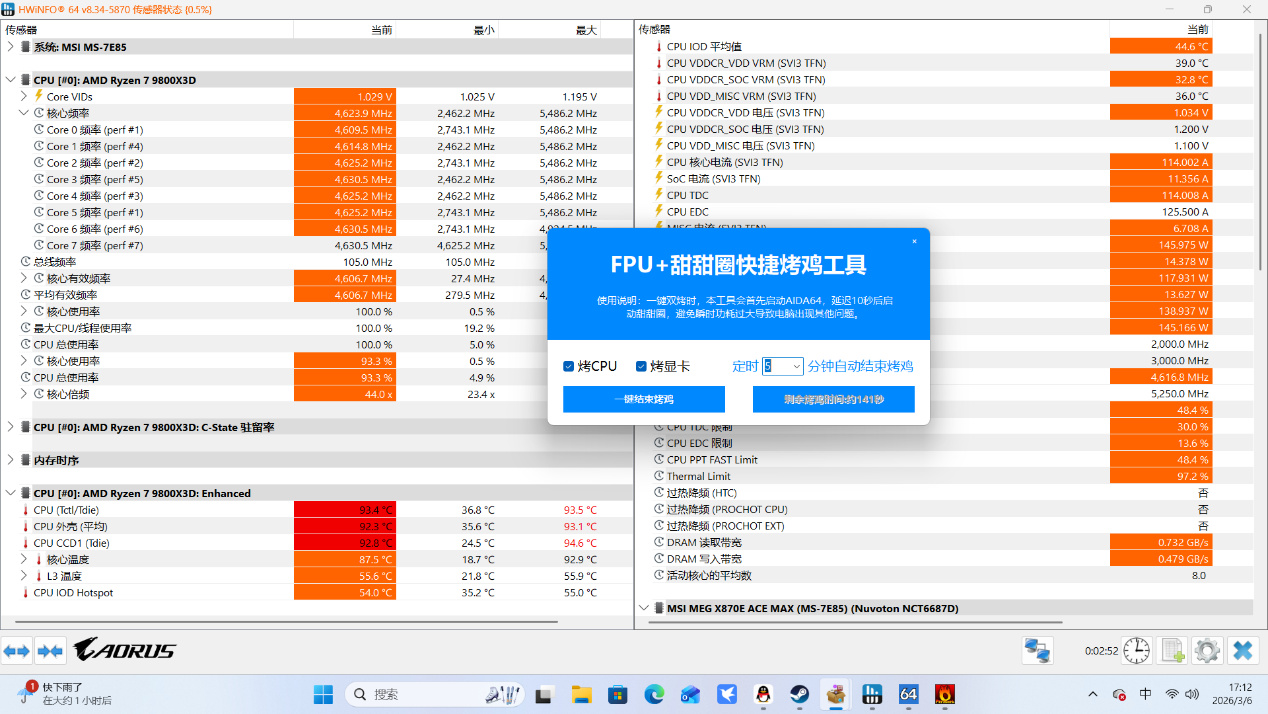Click the 一键结束烤鸡 button
Screen dimensions: 1268x714
click(644, 399)
